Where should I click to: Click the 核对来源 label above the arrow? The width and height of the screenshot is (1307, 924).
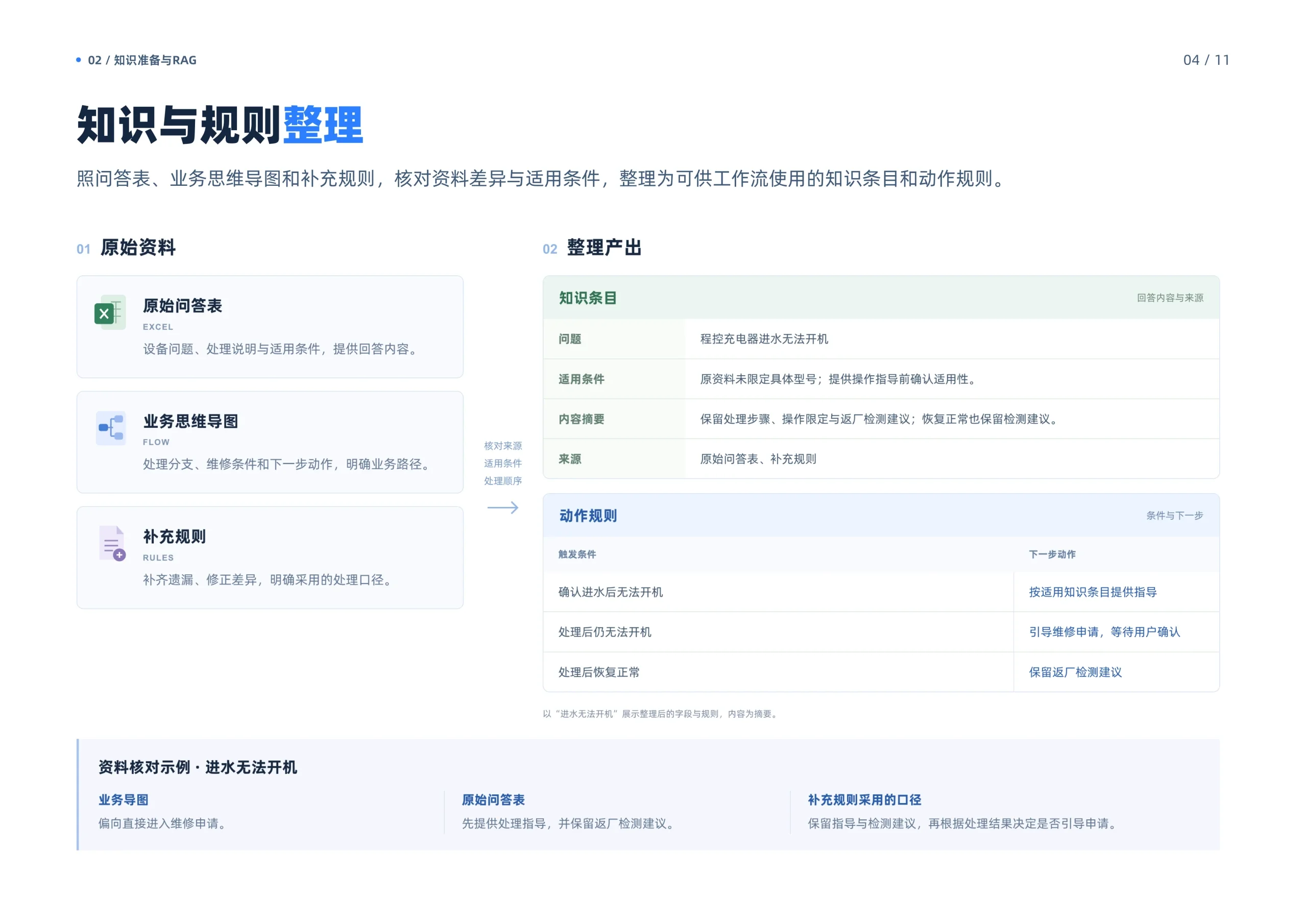503,446
